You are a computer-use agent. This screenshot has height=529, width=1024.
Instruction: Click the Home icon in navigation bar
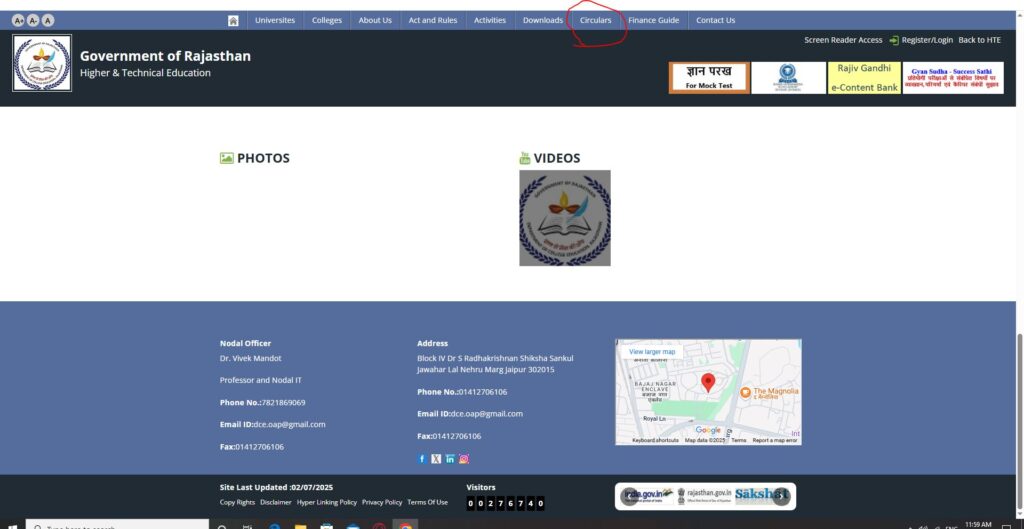click(x=233, y=20)
